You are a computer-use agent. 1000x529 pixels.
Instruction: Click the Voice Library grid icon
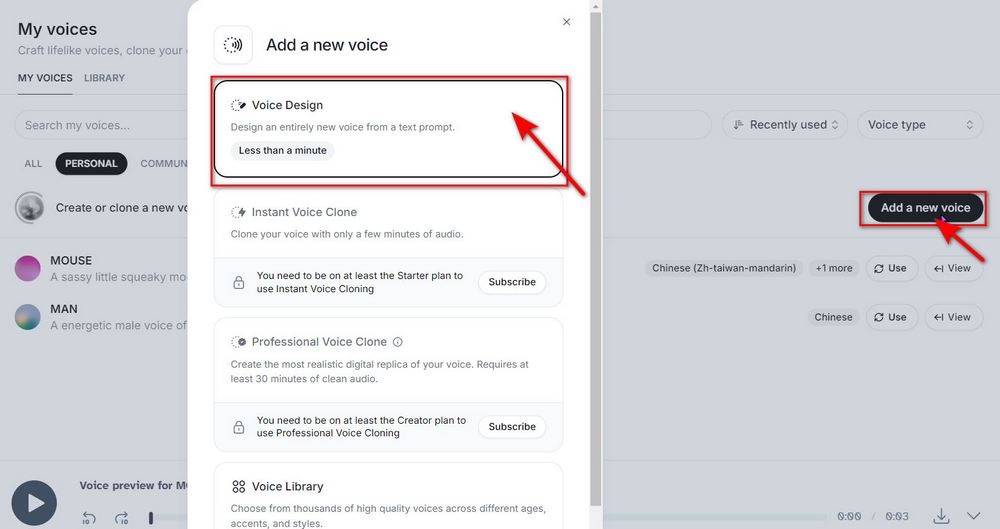click(x=239, y=487)
